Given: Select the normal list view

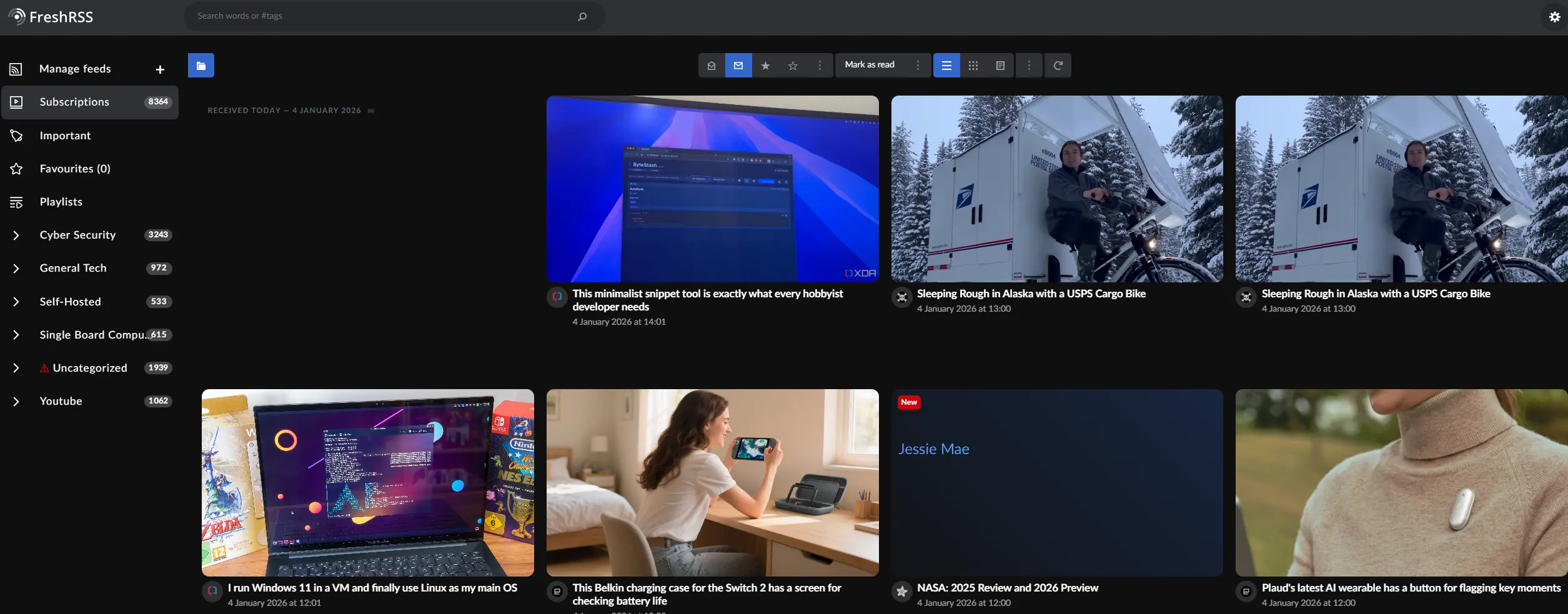Looking at the screenshot, I should tap(946, 66).
